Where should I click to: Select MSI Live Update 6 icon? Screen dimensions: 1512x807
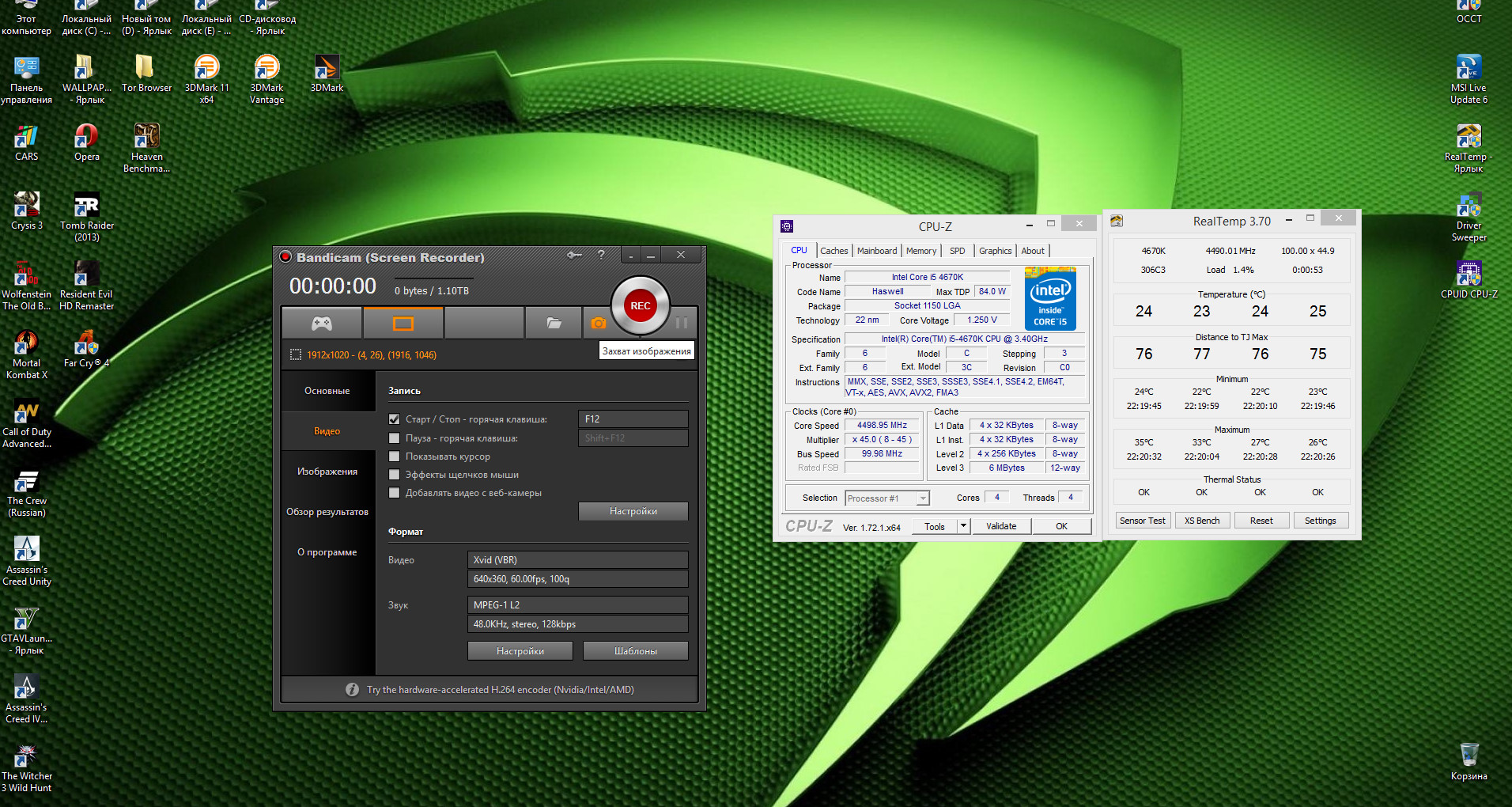pos(1469,79)
